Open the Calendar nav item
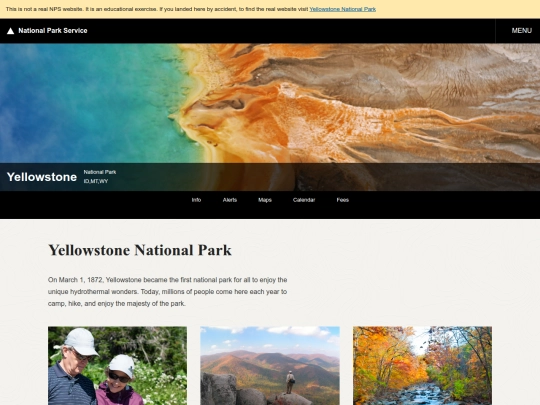540x405 pixels. point(304,200)
